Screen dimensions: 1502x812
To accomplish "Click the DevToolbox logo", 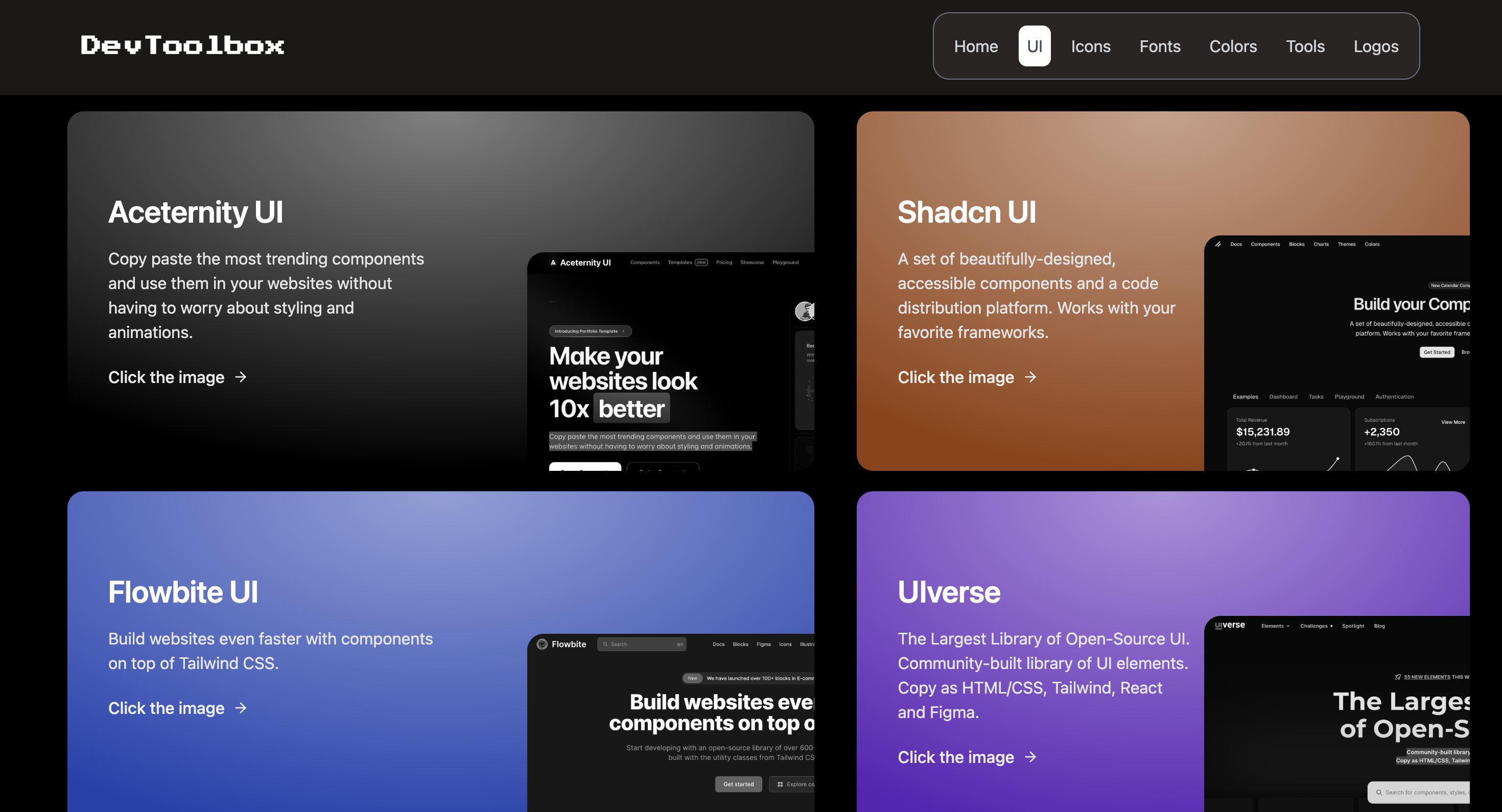I will (182, 45).
